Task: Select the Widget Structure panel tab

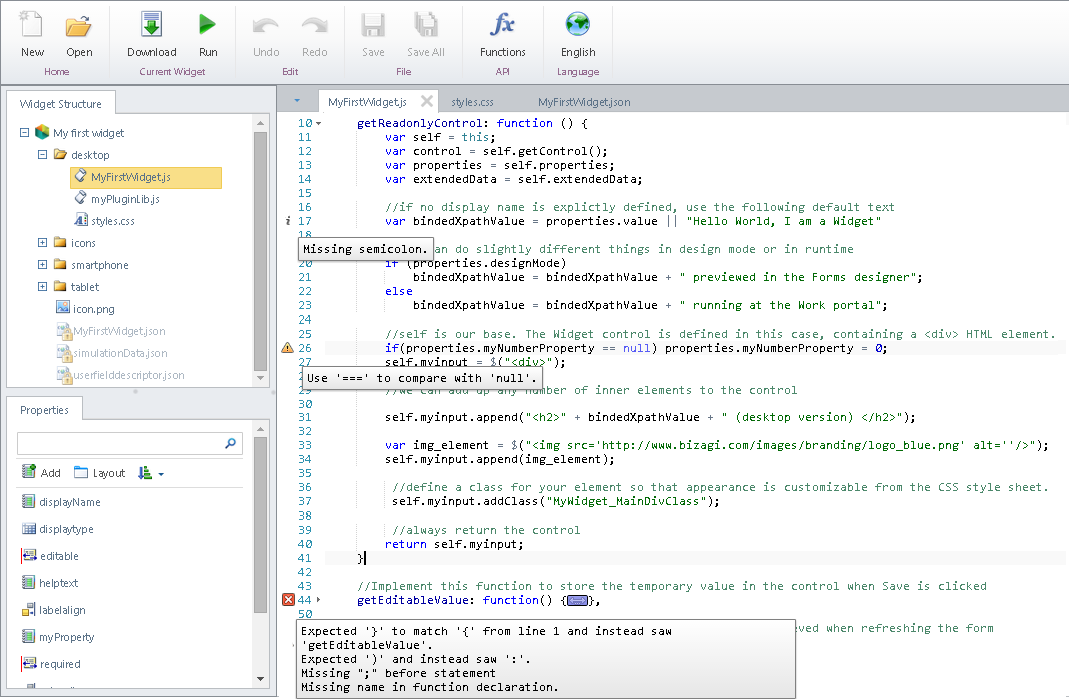Action: pos(61,104)
